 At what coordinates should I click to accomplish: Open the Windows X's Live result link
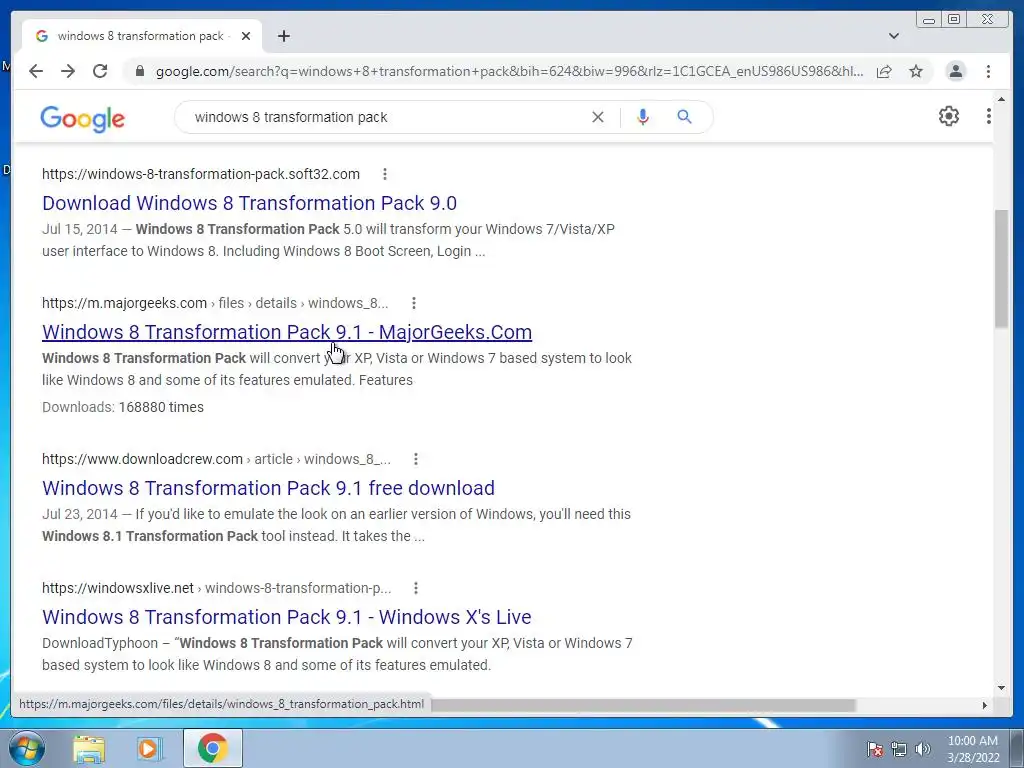coord(287,616)
